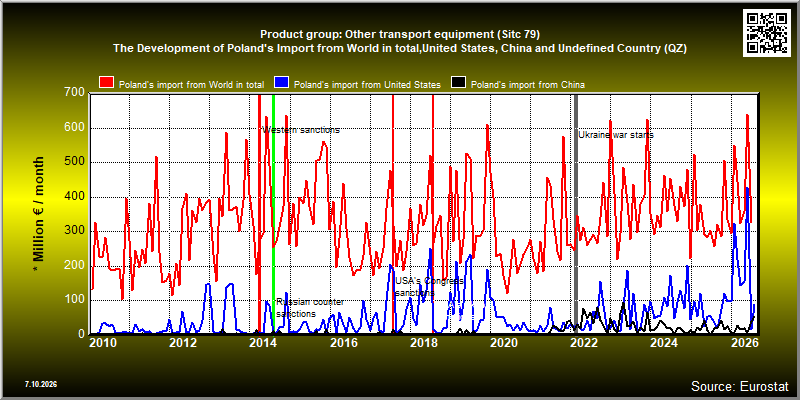The width and height of the screenshot is (800, 400).
Task: Click the 'Product group: Other transport equipment' title
Action: [x=400, y=34]
